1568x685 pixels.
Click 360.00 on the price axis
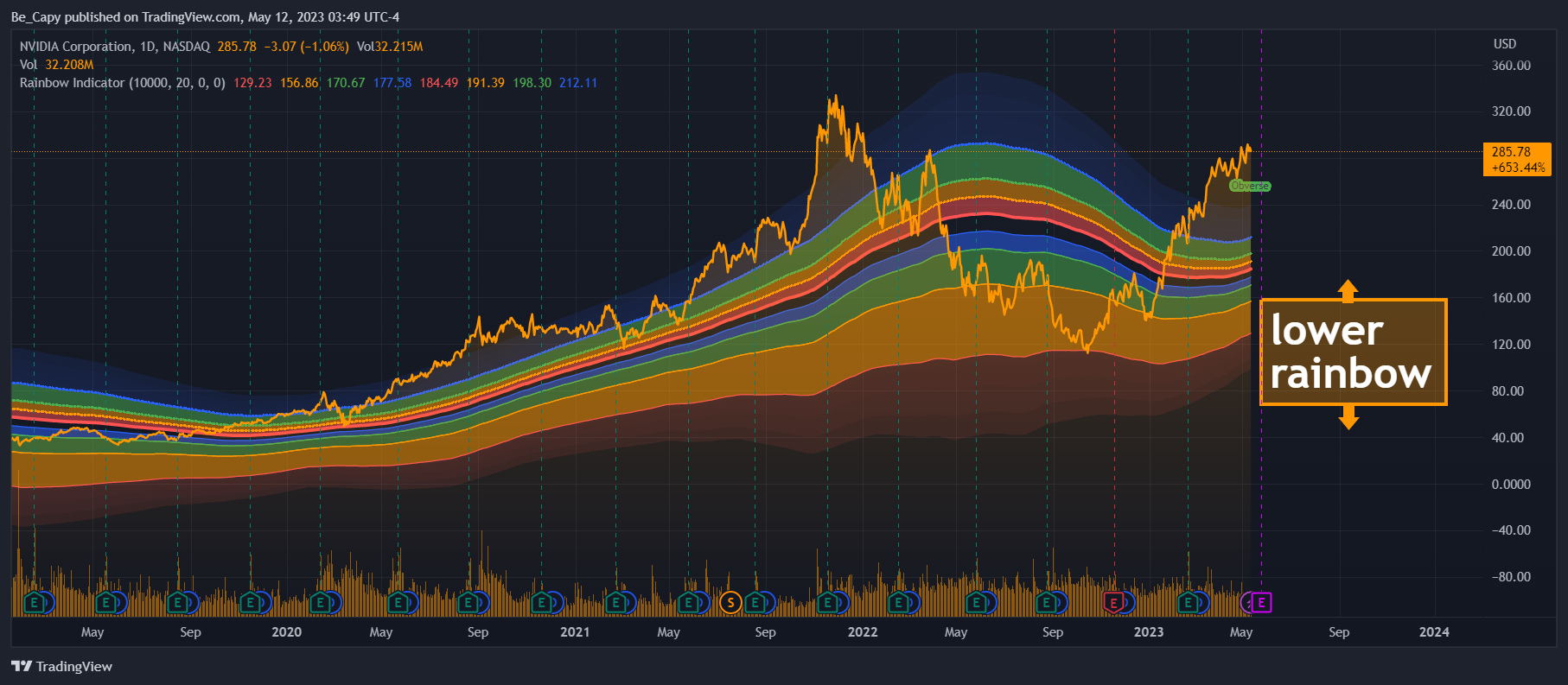click(x=1511, y=66)
